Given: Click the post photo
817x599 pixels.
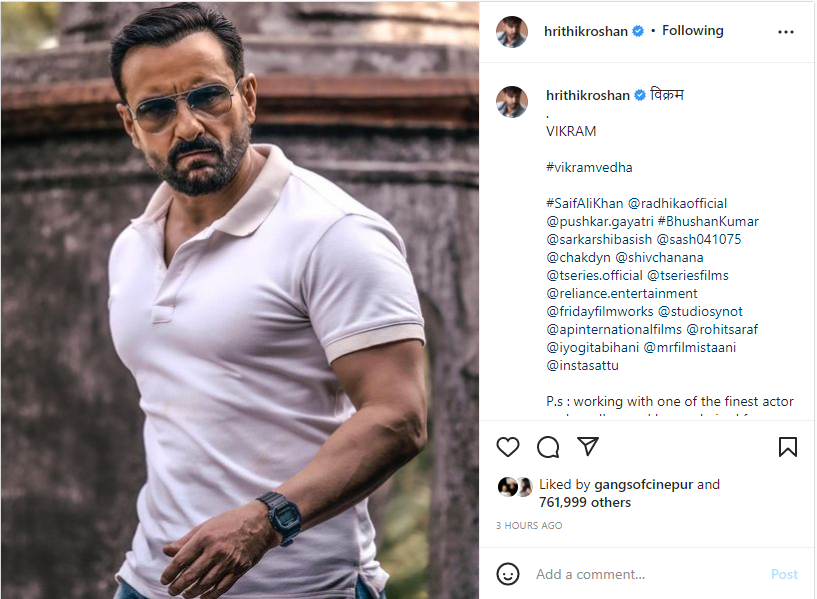Looking at the screenshot, I should (x=240, y=300).
